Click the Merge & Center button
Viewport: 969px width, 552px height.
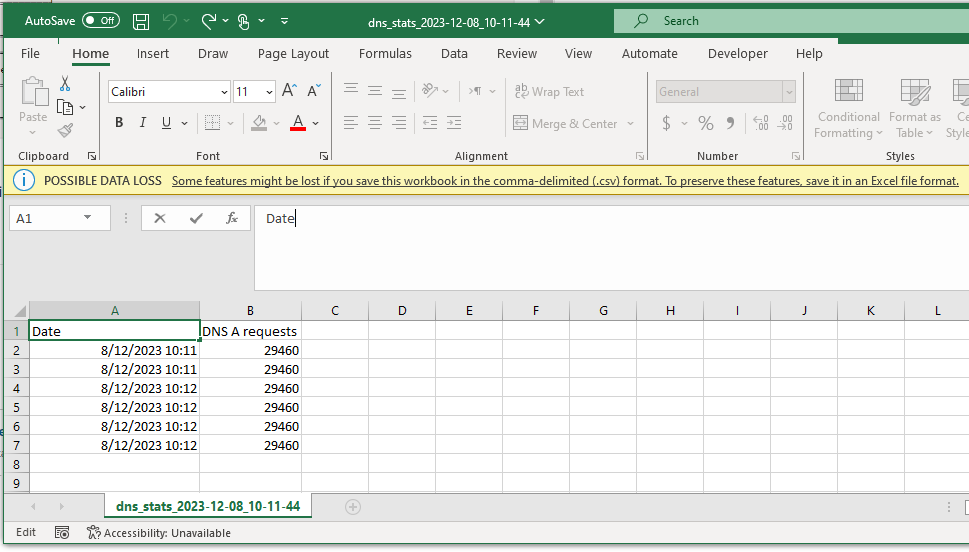pyautogui.click(x=566, y=123)
